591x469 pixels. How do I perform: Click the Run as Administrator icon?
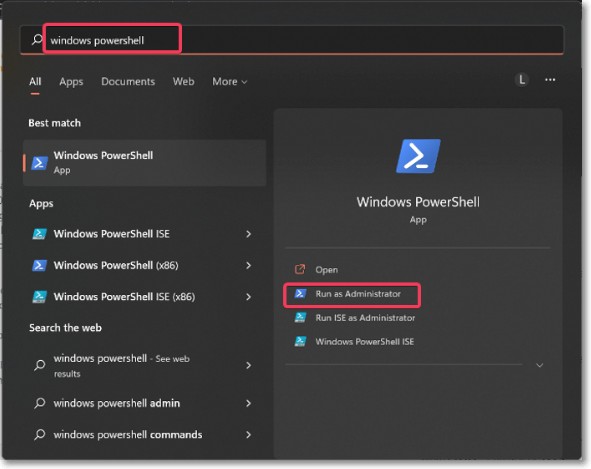click(300, 293)
